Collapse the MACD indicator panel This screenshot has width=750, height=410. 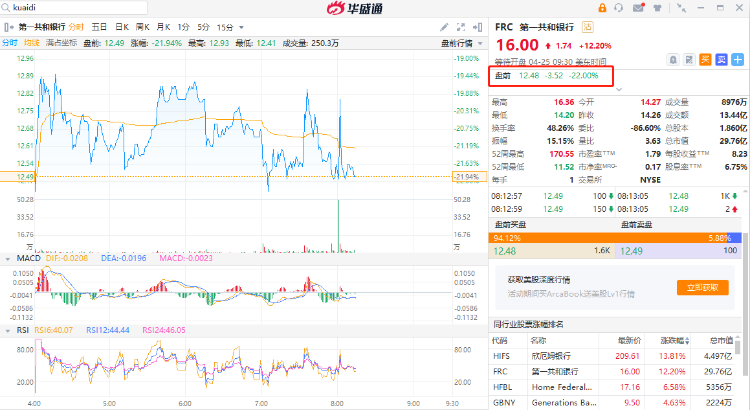(8, 259)
